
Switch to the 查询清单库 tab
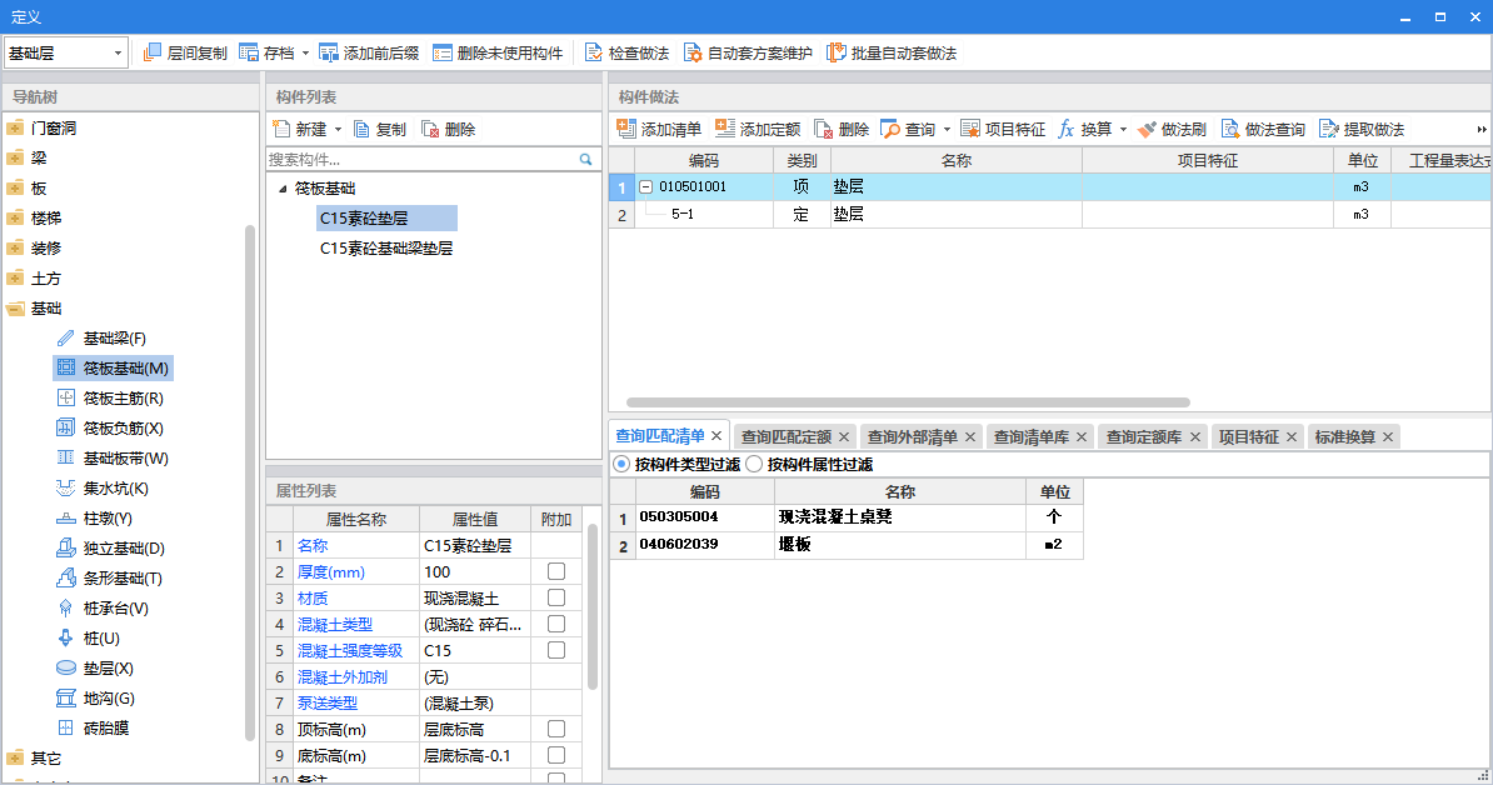click(1030, 437)
